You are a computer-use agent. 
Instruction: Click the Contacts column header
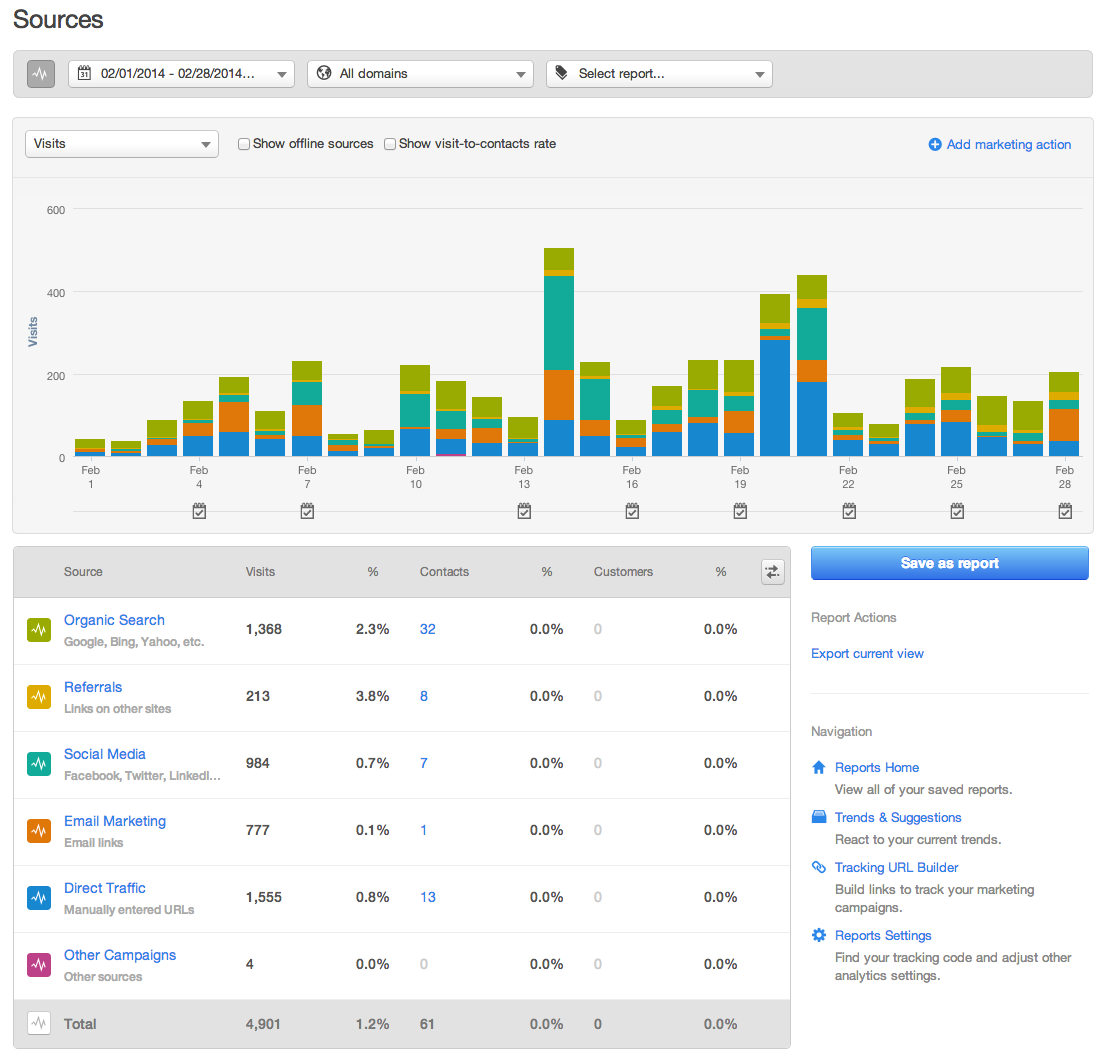coord(444,572)
